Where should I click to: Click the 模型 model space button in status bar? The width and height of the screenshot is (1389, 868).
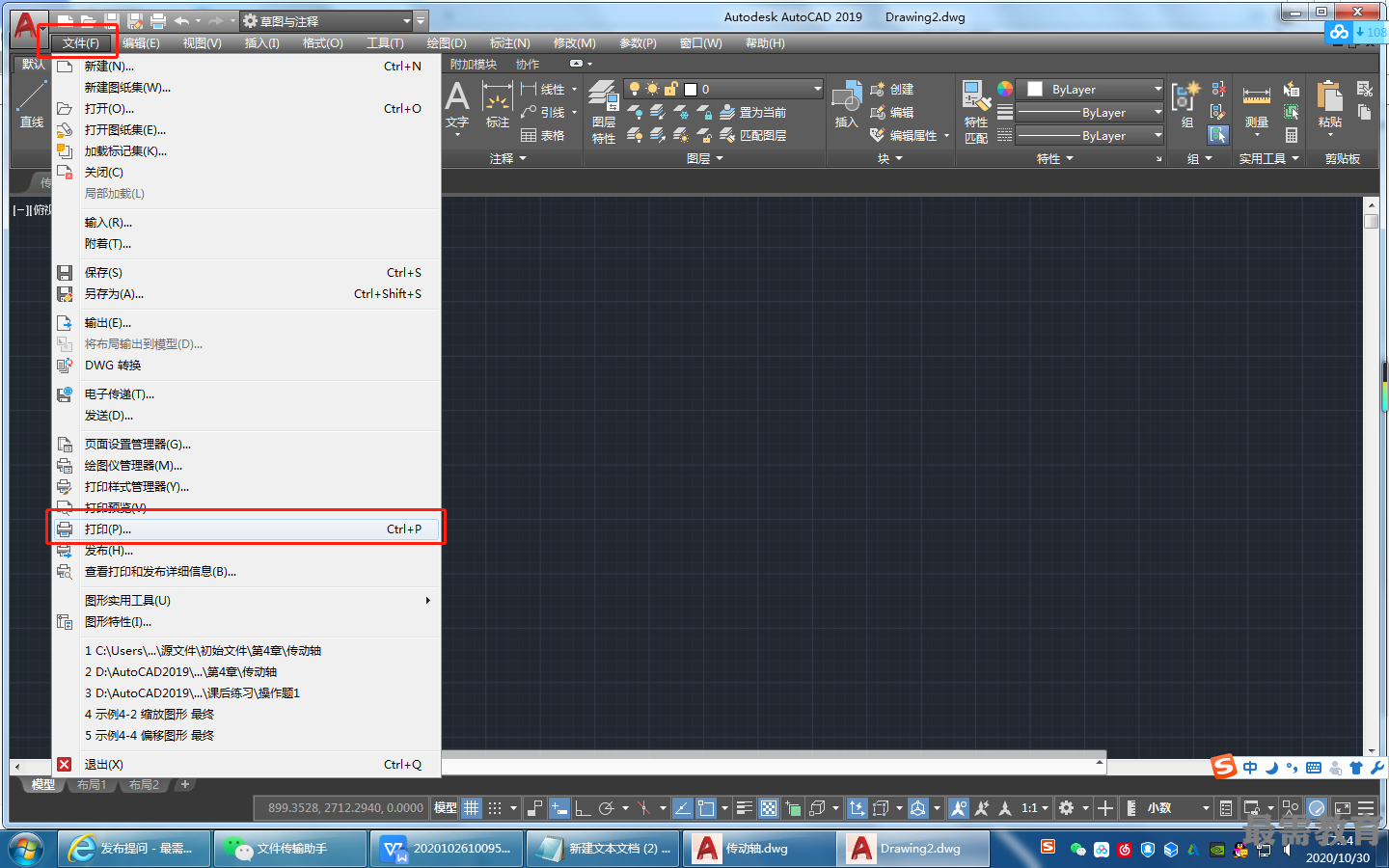445,808
